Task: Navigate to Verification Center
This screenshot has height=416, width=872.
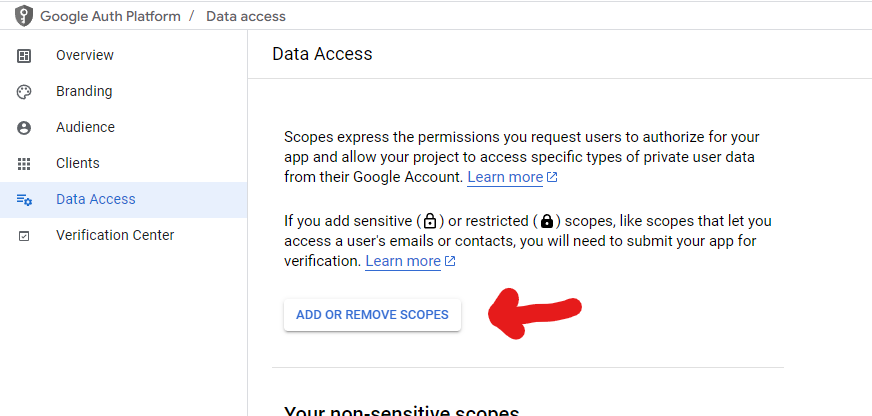Action: tap(115, 235)
